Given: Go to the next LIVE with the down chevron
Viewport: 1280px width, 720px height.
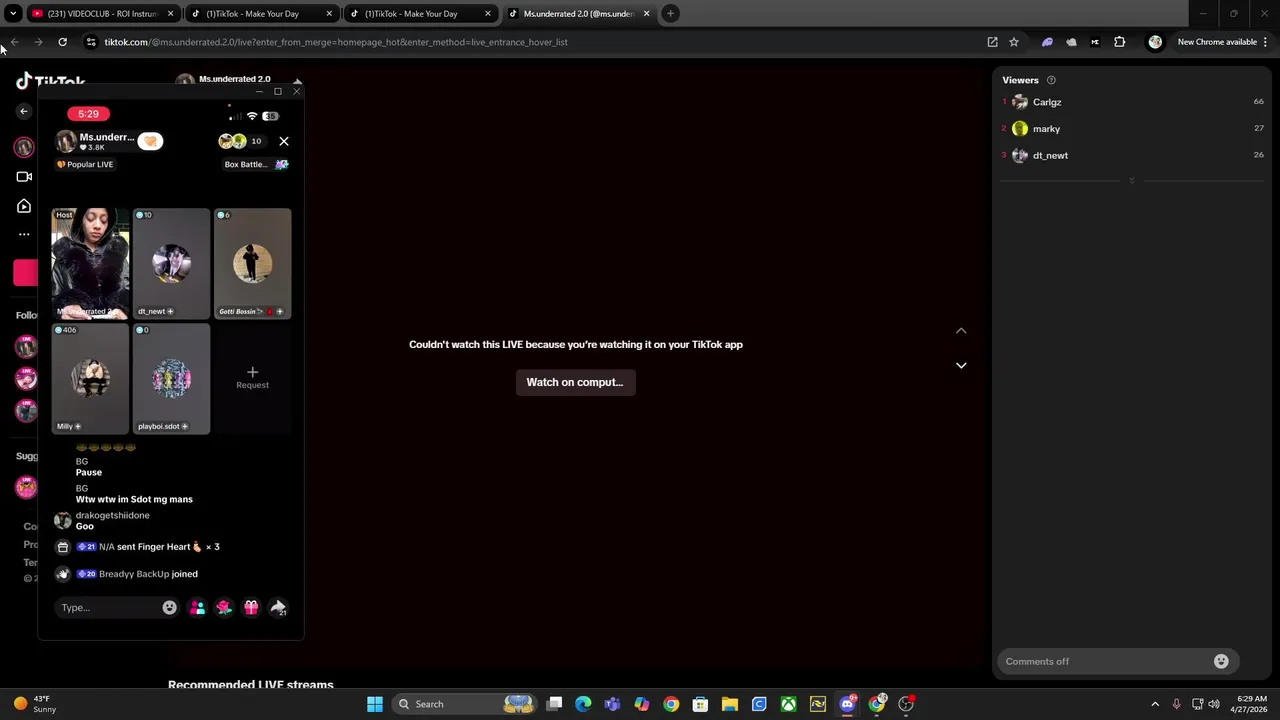Looking at the screenshot, I should [961, 365].
